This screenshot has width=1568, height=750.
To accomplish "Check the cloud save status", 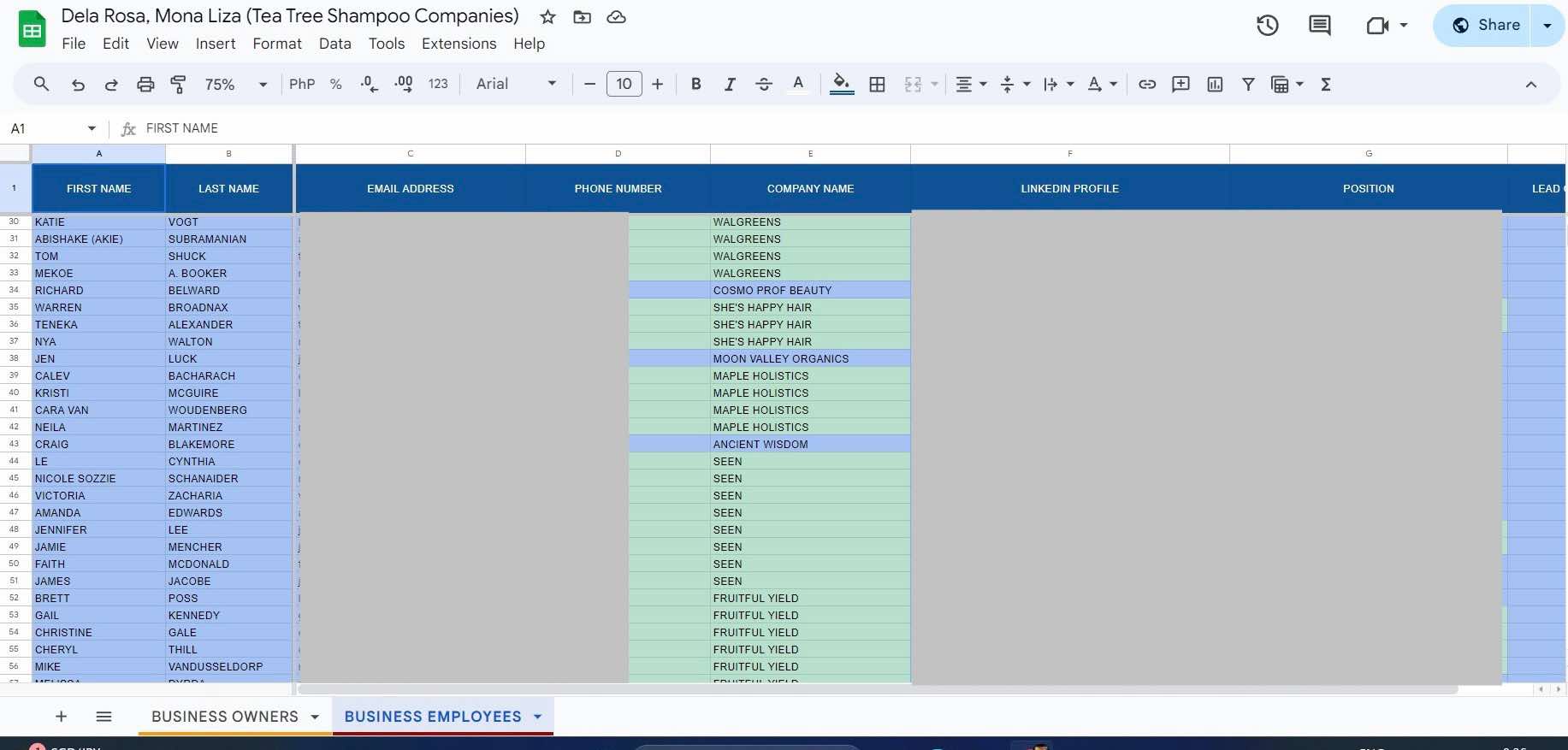I will 616,17.
